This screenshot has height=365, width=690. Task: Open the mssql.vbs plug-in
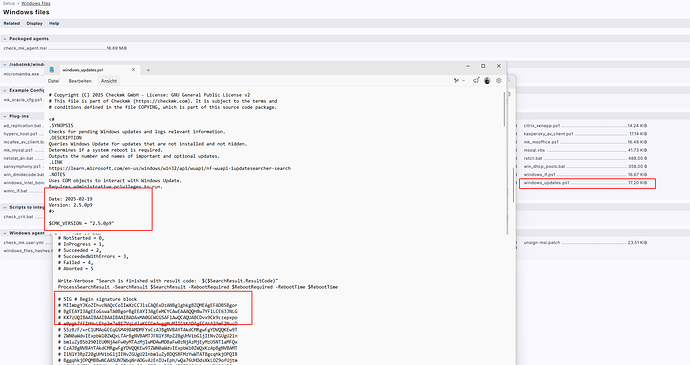click(x=534, y=150)
